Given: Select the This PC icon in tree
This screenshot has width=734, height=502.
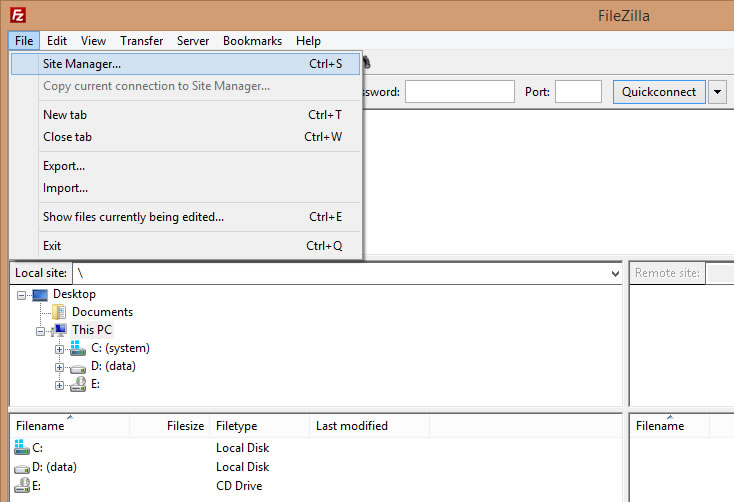Looking at the screenshot, I should tap(59, 330).
